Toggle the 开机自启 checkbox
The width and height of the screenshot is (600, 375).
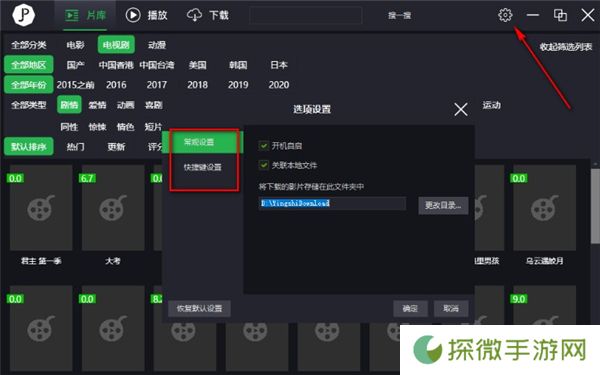(x=263, y=145)
